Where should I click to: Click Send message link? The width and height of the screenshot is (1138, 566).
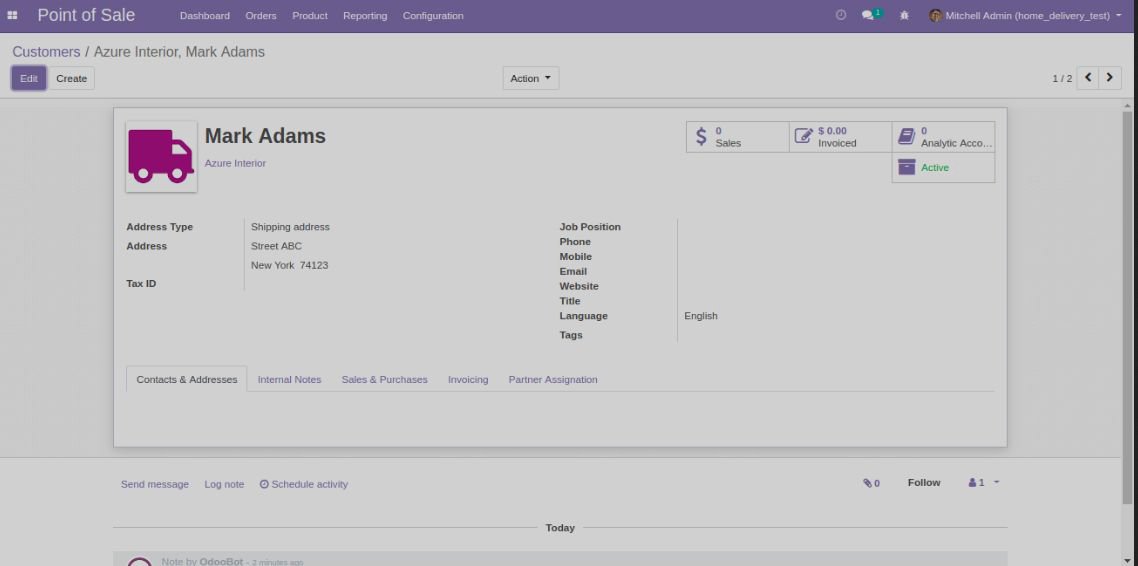155,484
